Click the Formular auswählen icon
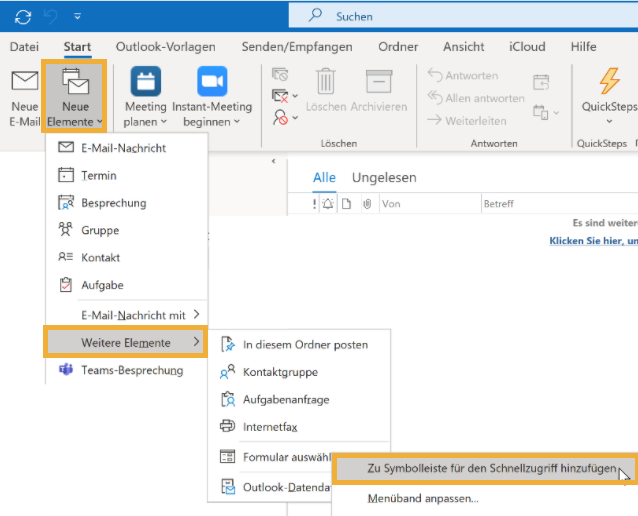Image resolution: width=638 pixels, height=516 pixels. 227,457
